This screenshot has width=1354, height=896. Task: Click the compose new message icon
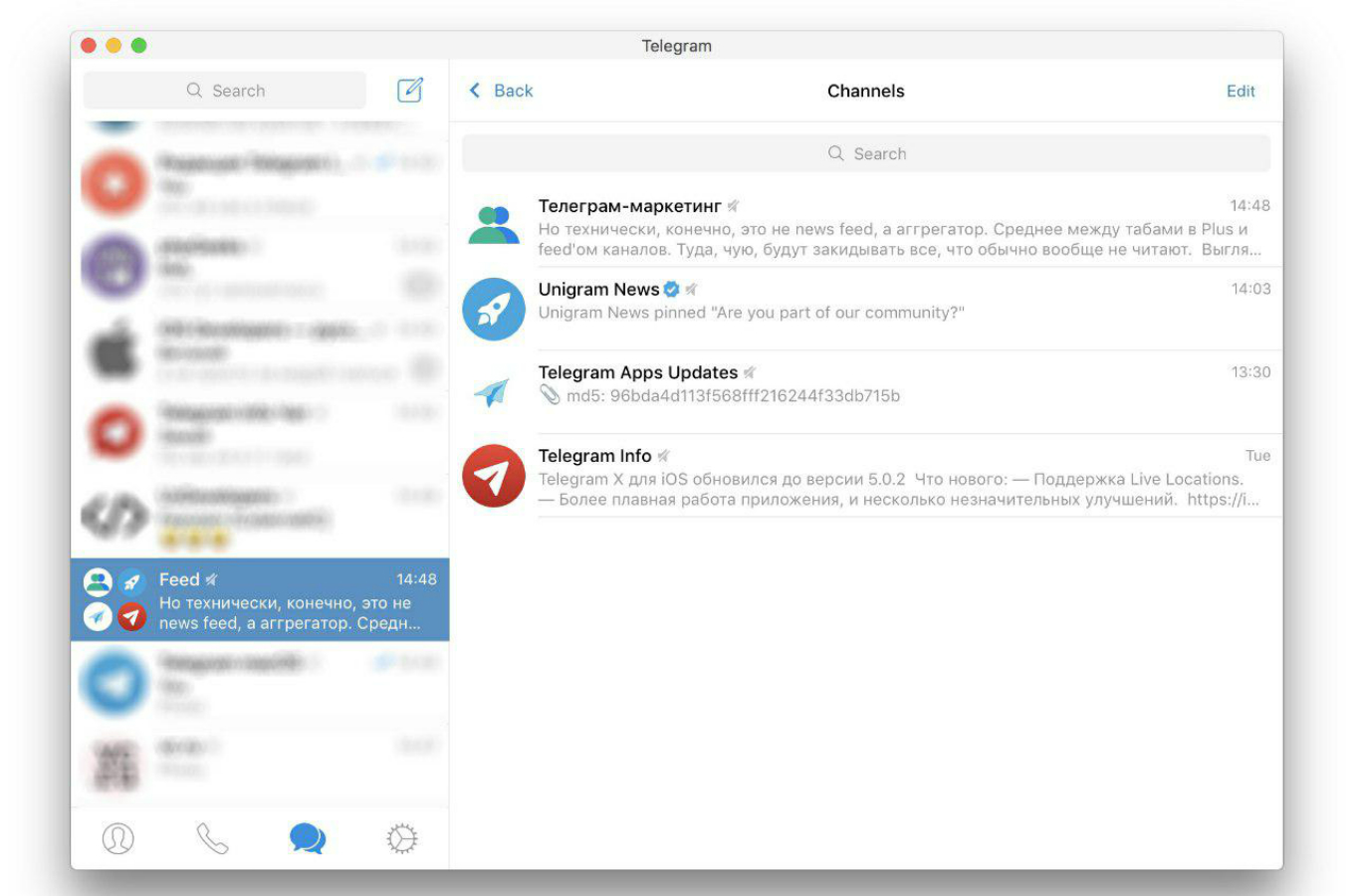click(410, 90)
